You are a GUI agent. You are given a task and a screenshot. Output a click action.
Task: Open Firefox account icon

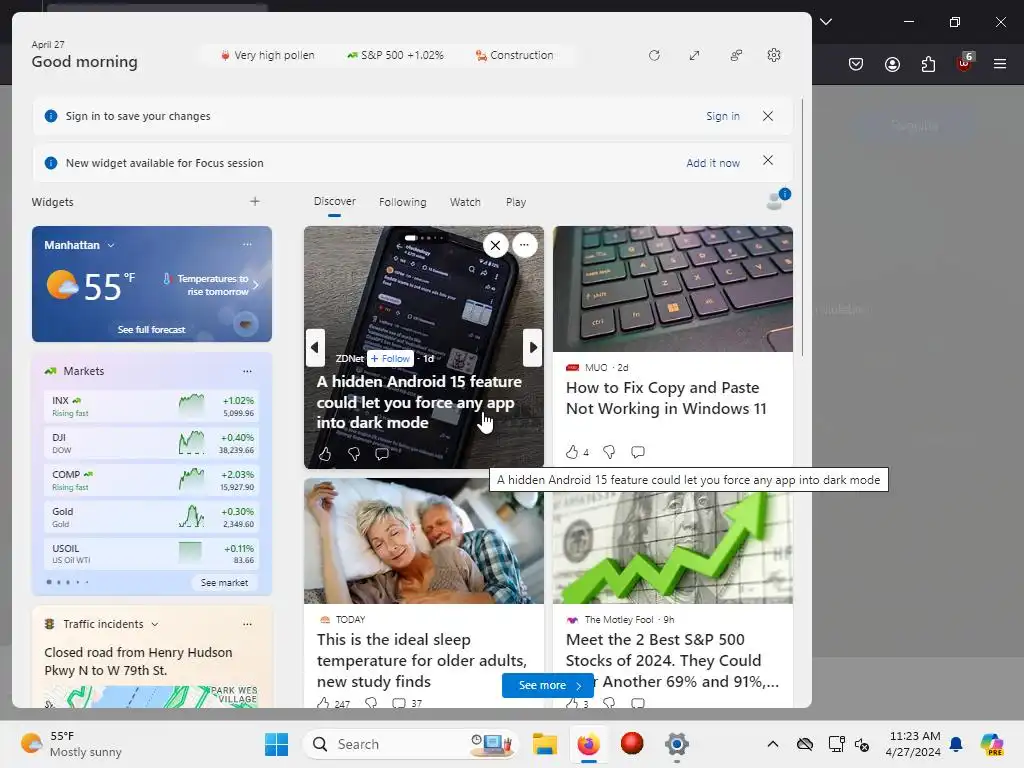pos(892,64)
